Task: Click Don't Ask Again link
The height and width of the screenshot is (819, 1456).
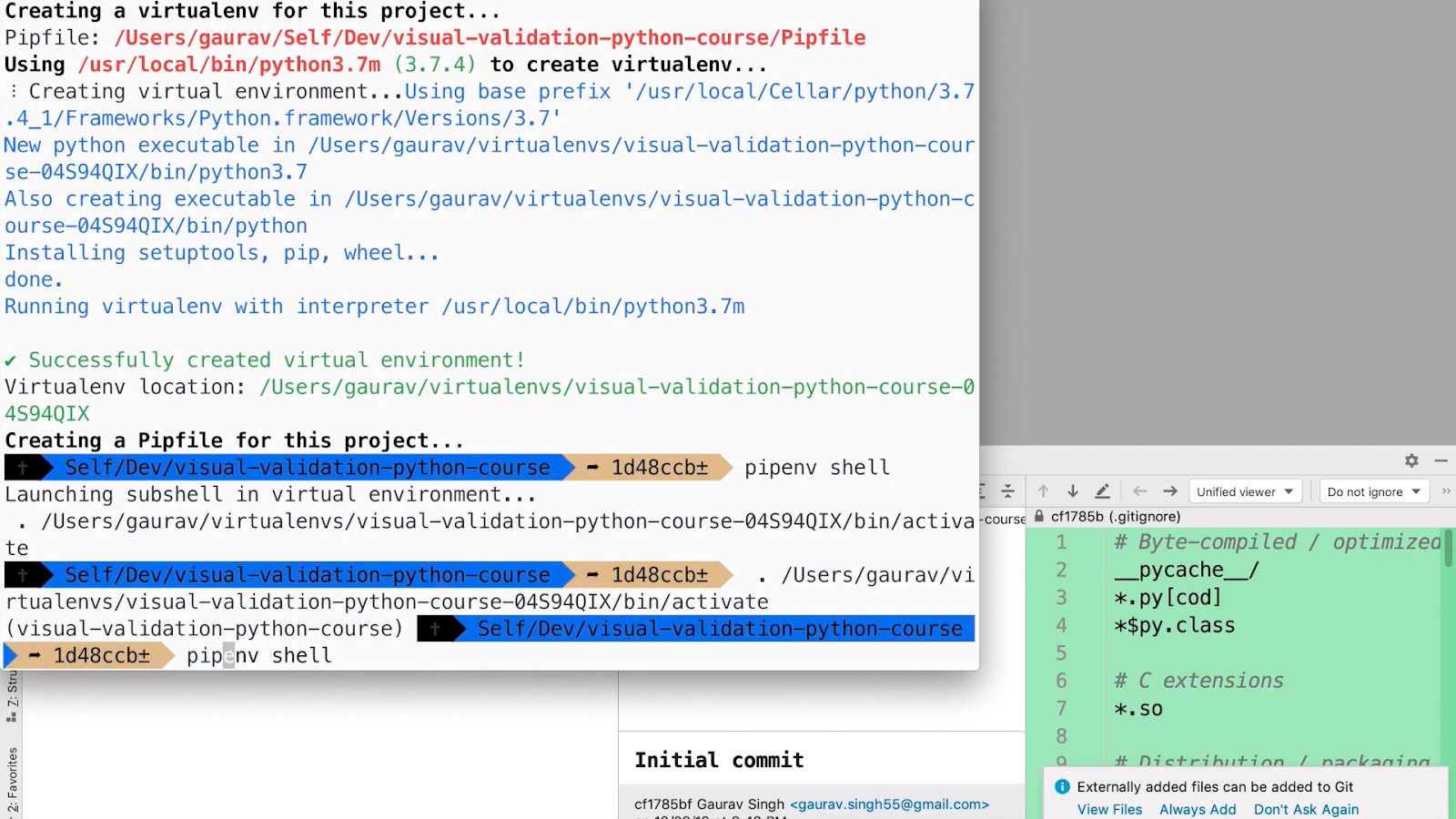Action: 1306,809
